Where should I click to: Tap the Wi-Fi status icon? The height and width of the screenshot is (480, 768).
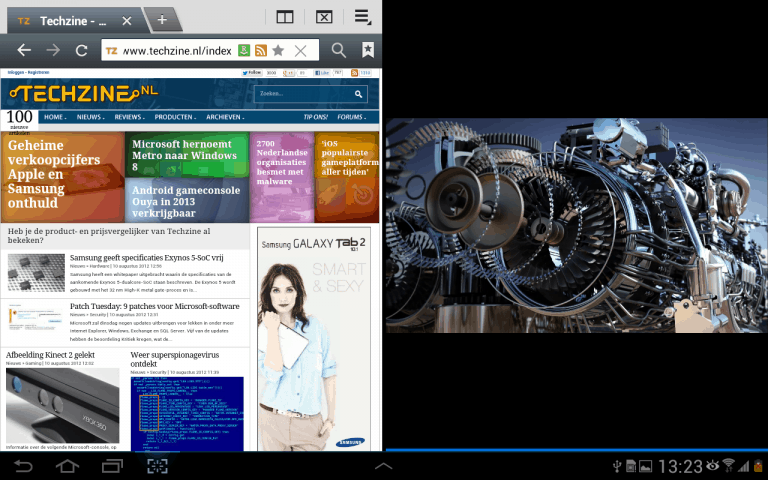(728, 466)
